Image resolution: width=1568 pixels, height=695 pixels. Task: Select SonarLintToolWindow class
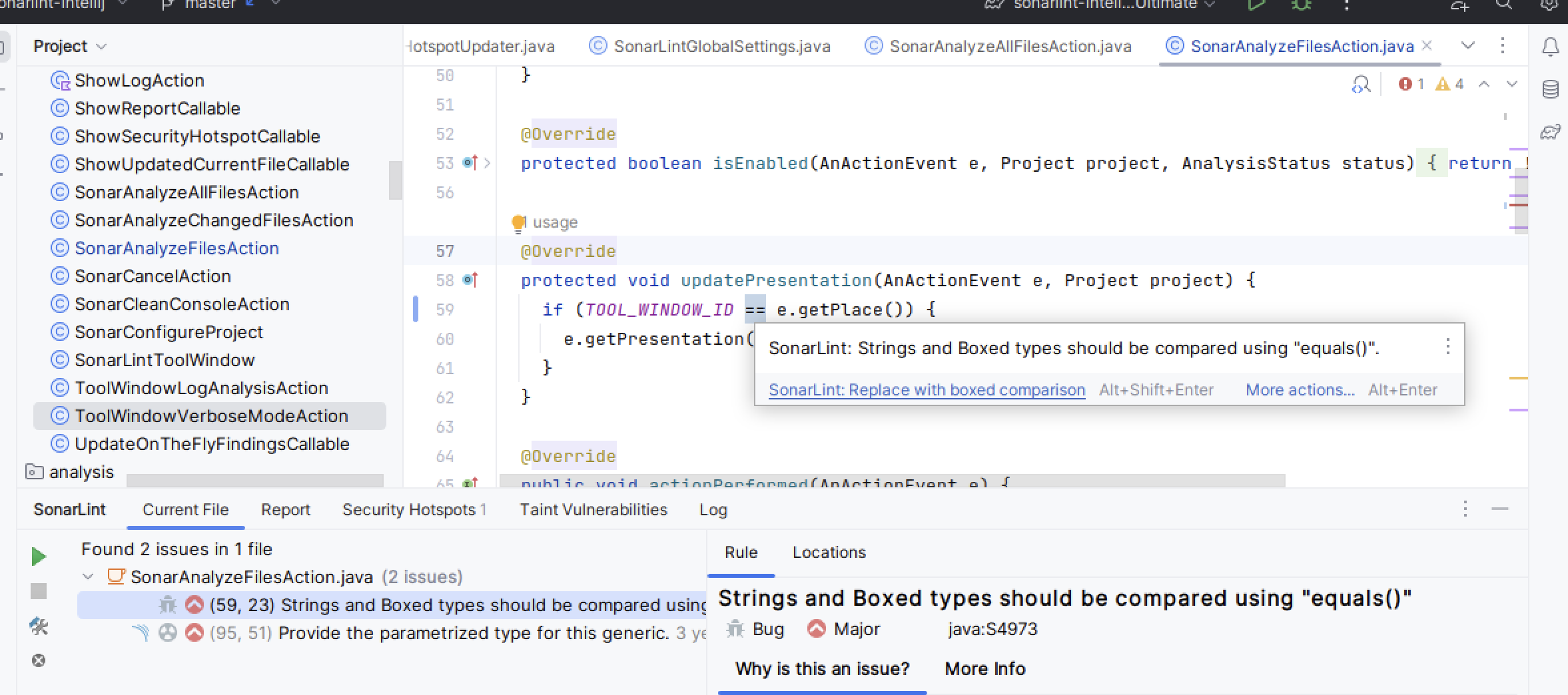[x=164, y=360]
